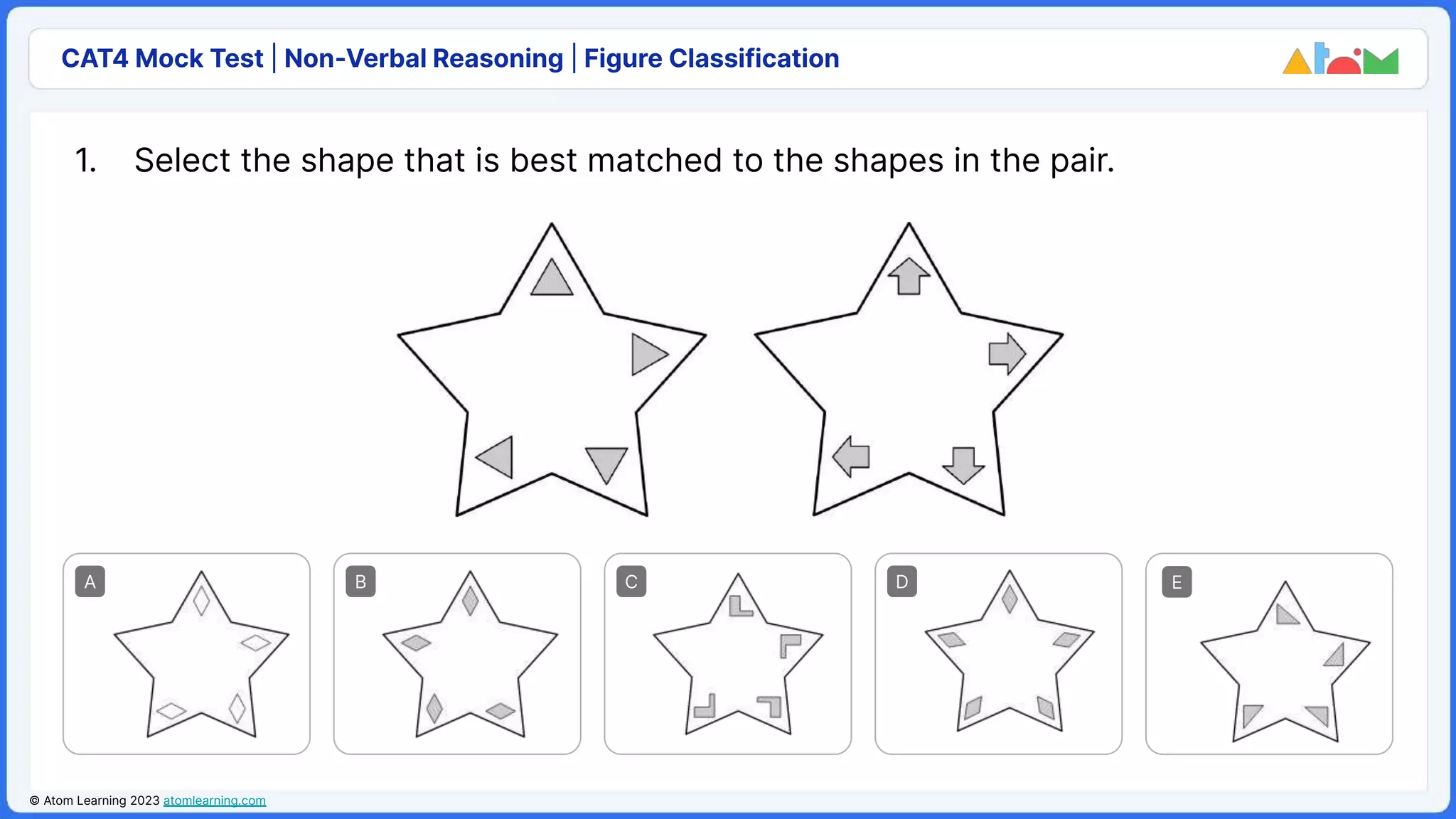Click the letter A label badge
The width and height of the screenshot is (1456, 819).
coord(90,582)
